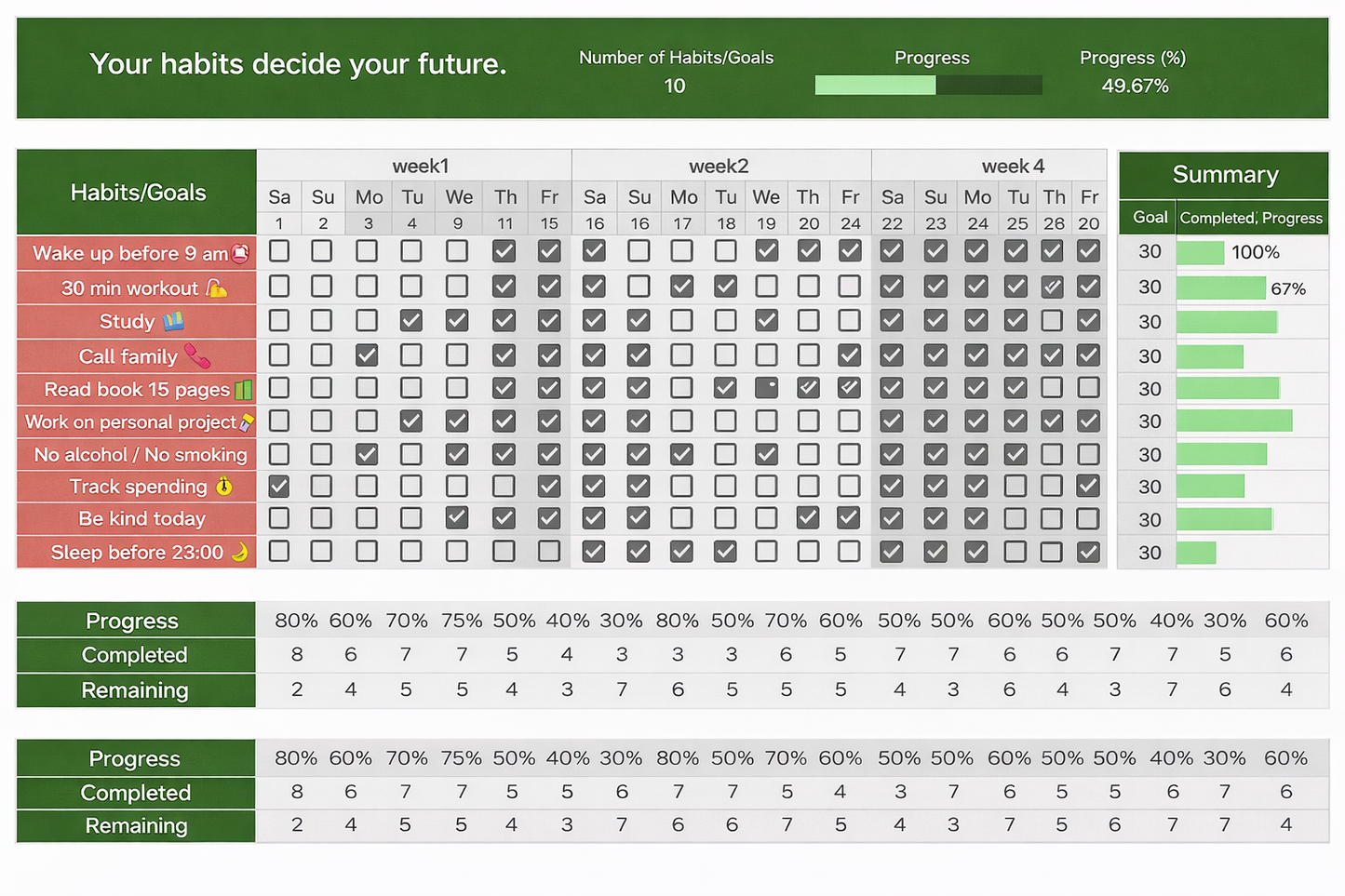The width and height of the screenshot is (1345, 896).
Task: Click the alarm clock icon beside Wake up
Action: coord(240,253)
